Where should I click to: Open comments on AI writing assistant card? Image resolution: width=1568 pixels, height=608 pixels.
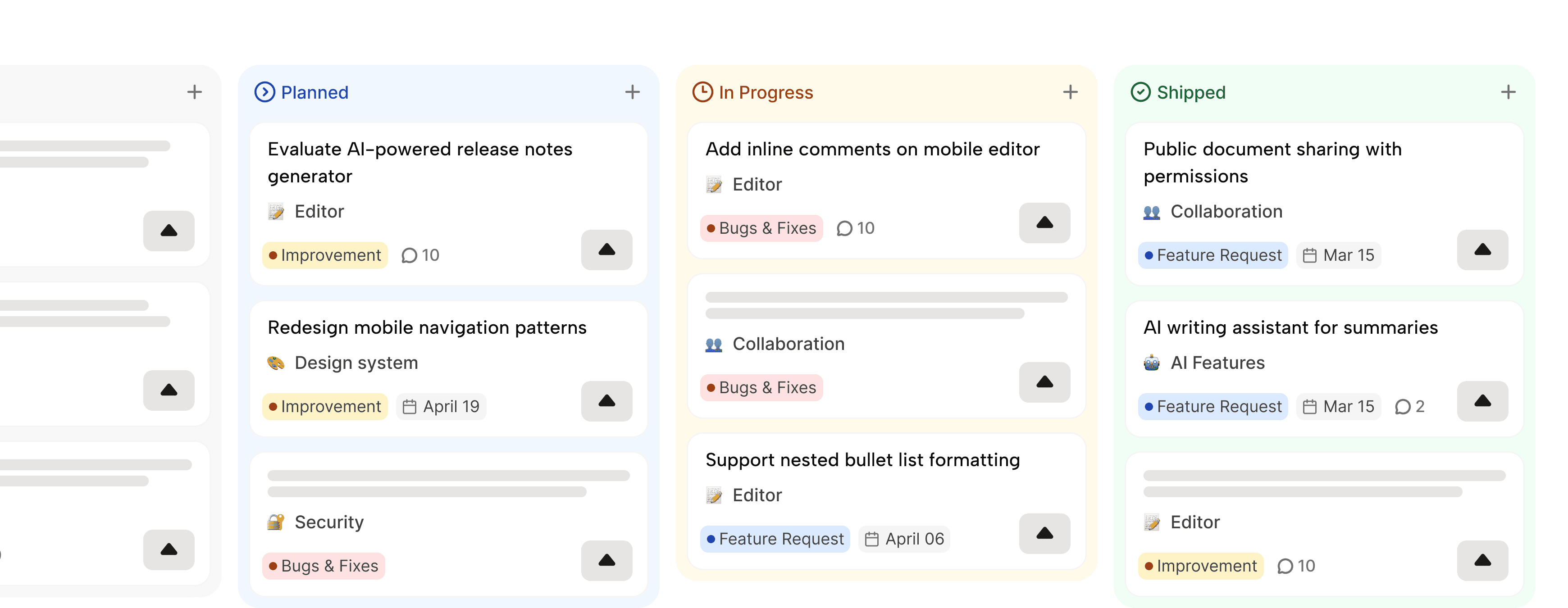click(x=1409, y=407)
